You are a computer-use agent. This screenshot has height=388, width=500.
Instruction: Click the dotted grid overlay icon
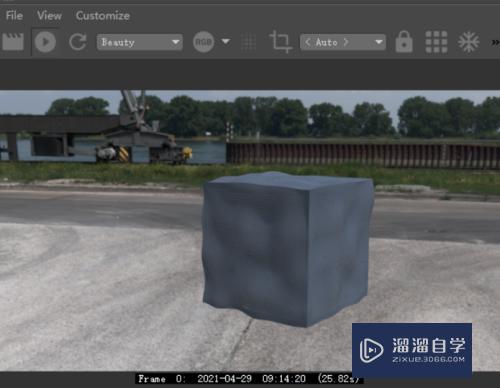(x=248, y=43)
